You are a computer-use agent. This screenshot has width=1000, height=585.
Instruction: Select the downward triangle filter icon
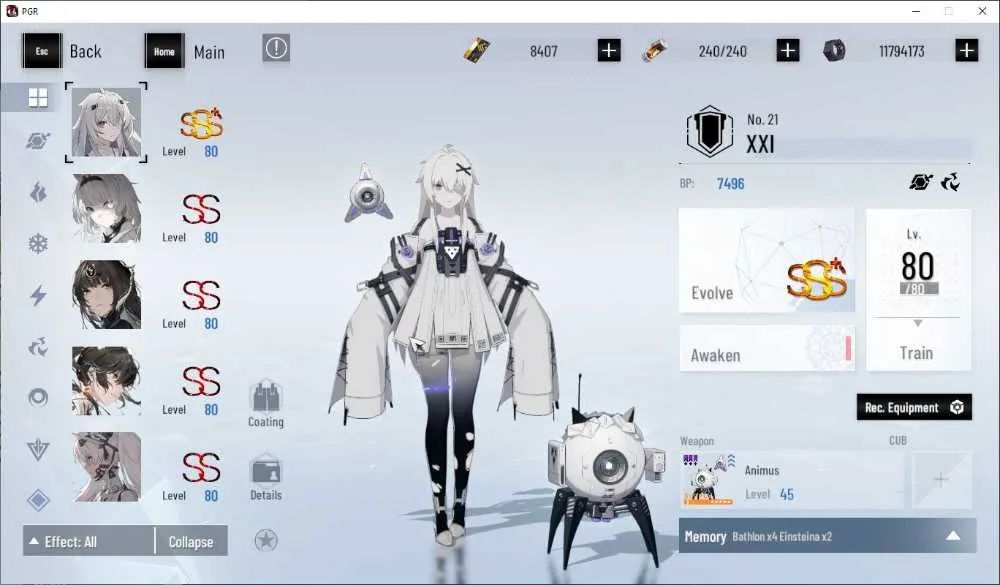tap(38, 450)
